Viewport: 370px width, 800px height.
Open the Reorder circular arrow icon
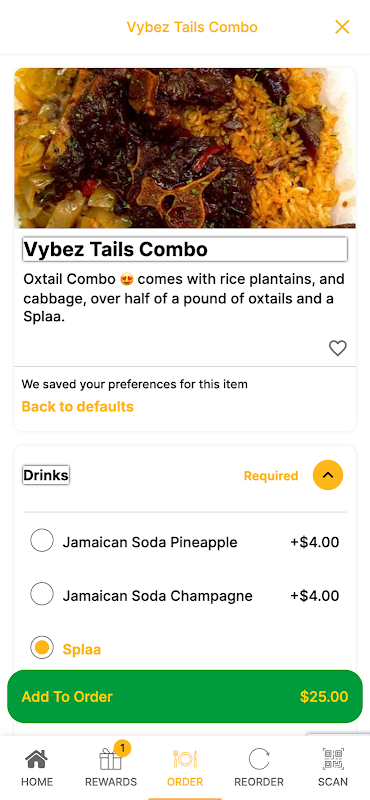click(x=259, y=759)
